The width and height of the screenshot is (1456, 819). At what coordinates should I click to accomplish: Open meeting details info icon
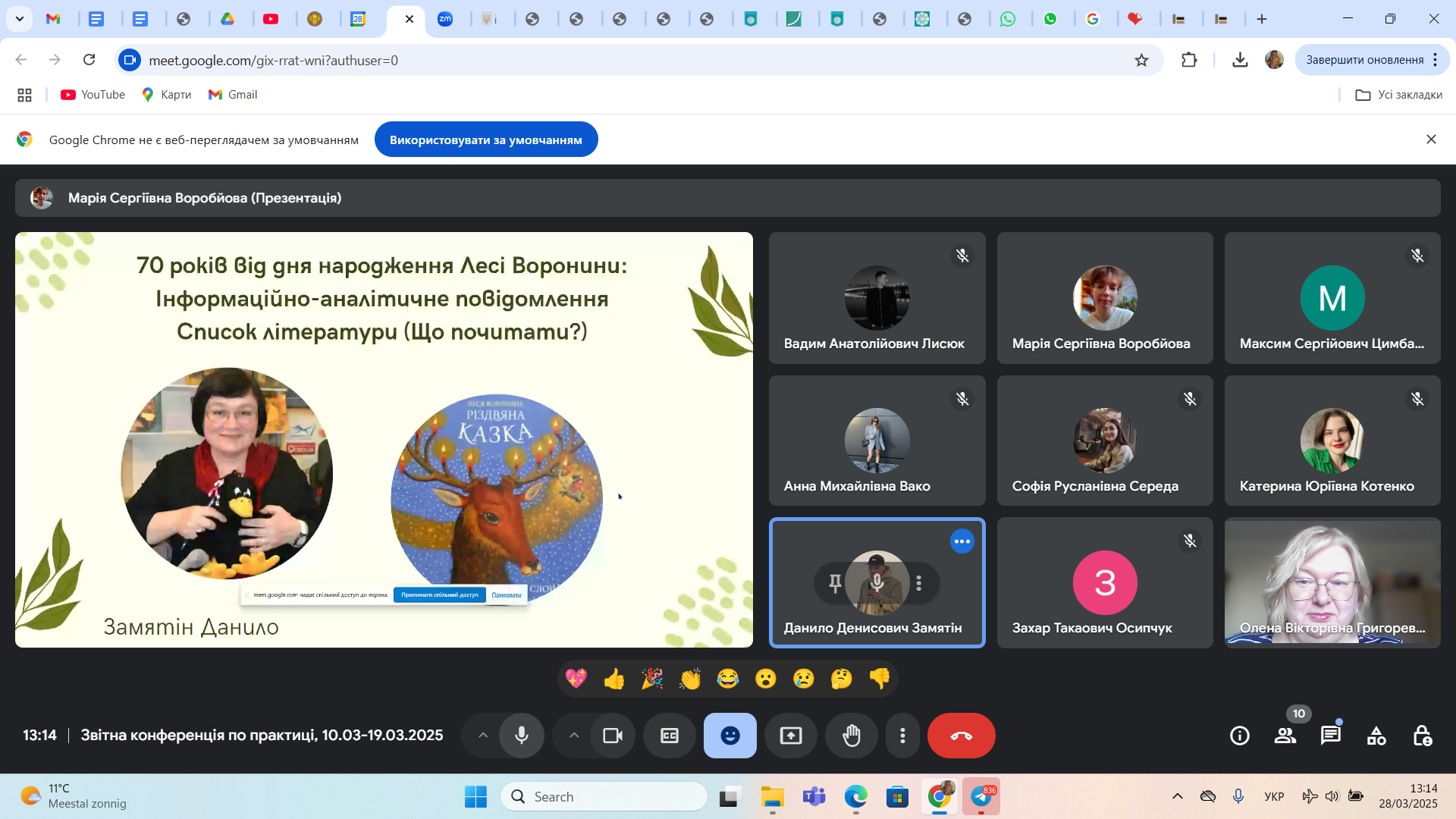[x=1240, y=736]
